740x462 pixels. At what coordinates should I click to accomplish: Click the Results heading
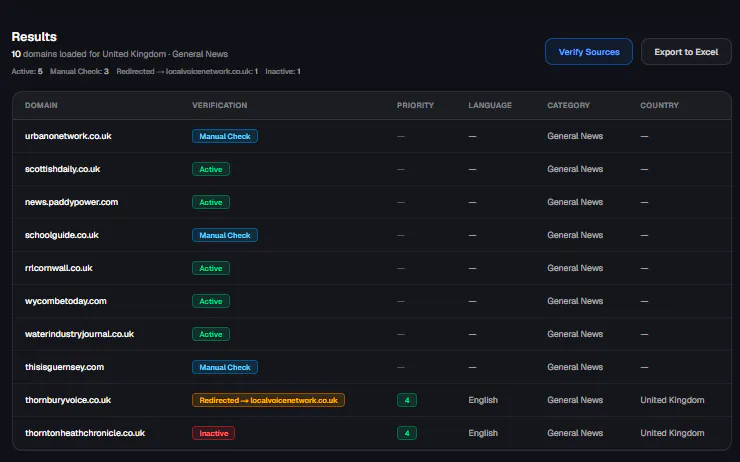pos(34,37)
